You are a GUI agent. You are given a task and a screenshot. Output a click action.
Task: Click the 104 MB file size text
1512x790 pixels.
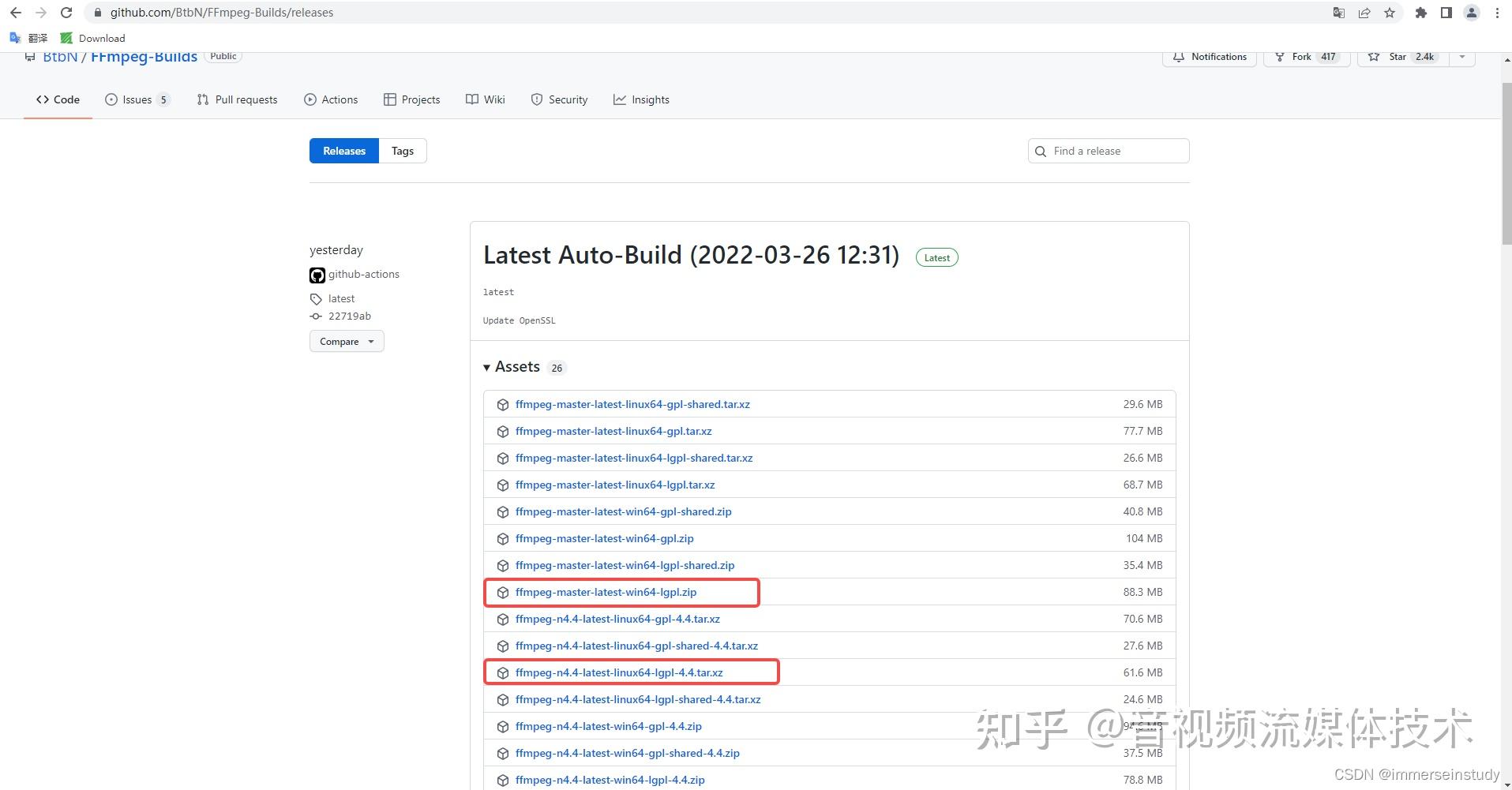(1144, 538)
